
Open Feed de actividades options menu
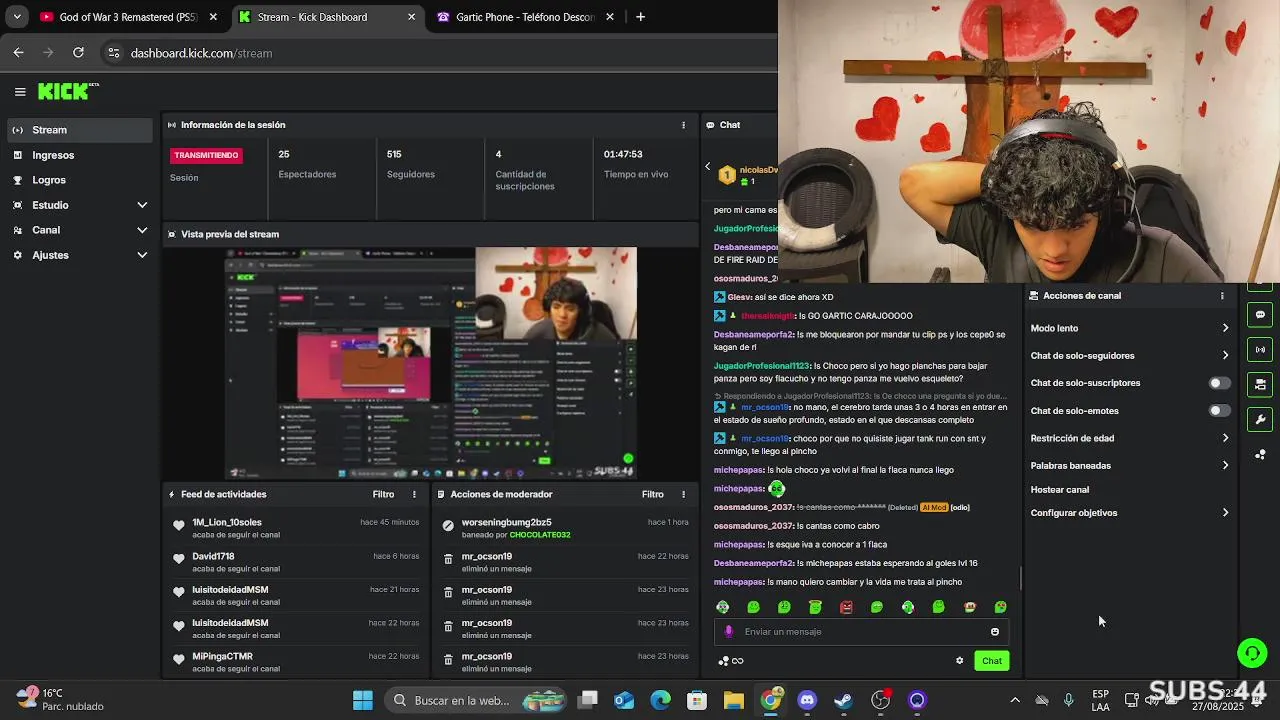coord(414,494)
